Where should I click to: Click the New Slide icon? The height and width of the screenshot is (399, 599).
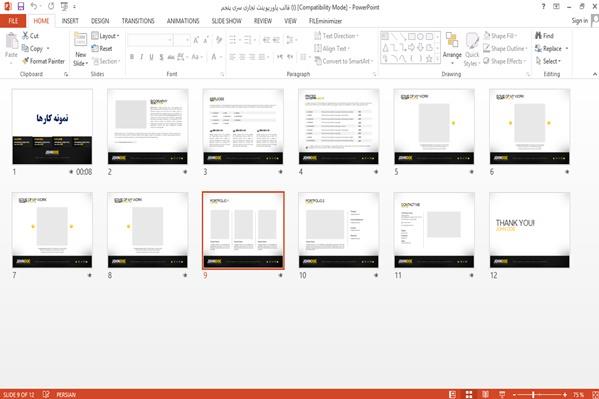coord(80,40)
